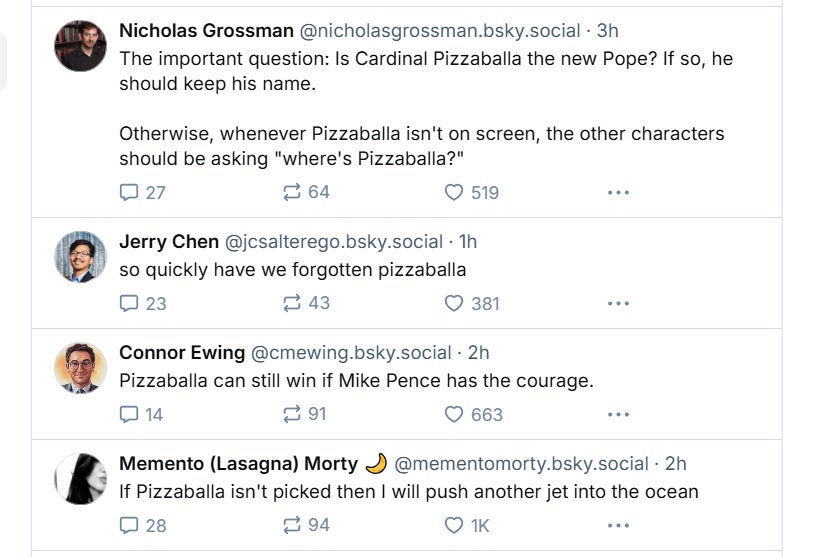817x557 pixels.
Task: Like Connor Ewing's post
Action: pos(454,414)
